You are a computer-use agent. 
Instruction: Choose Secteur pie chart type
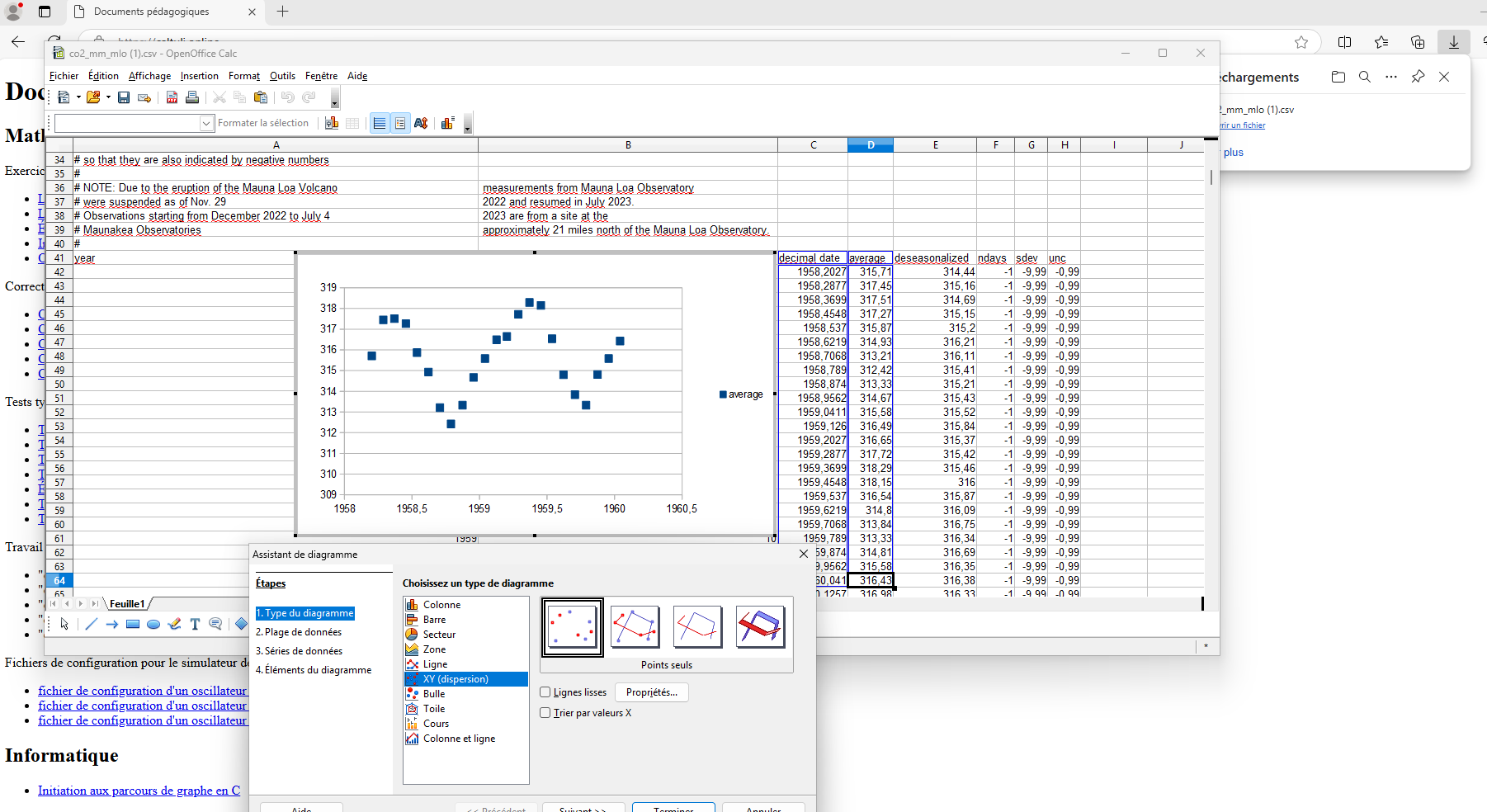[439, 635]
